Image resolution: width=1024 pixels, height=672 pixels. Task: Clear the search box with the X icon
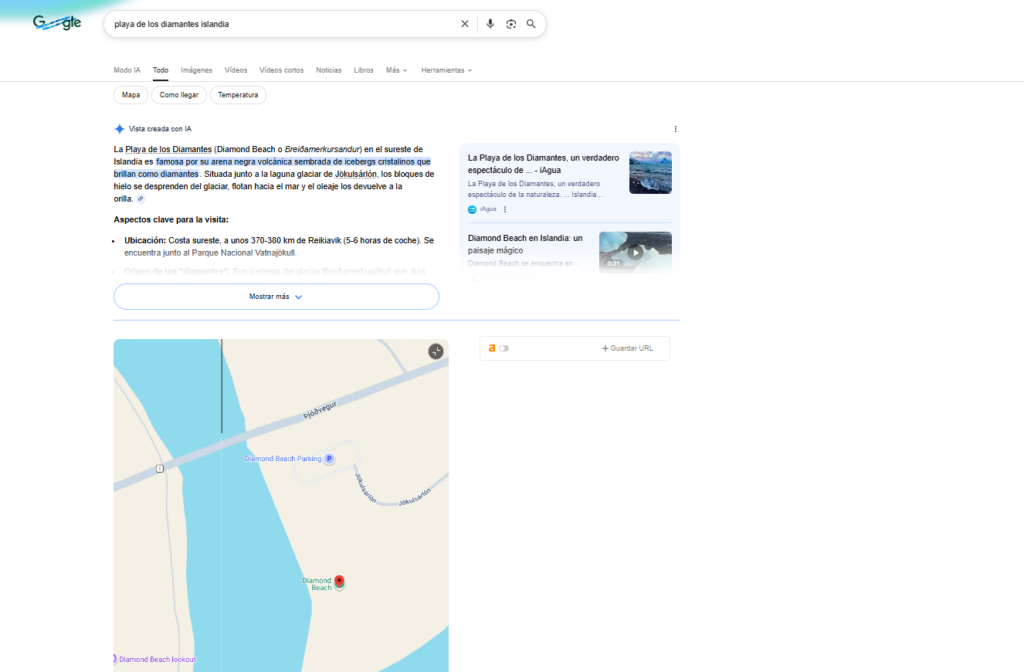[x=464, y=24]
